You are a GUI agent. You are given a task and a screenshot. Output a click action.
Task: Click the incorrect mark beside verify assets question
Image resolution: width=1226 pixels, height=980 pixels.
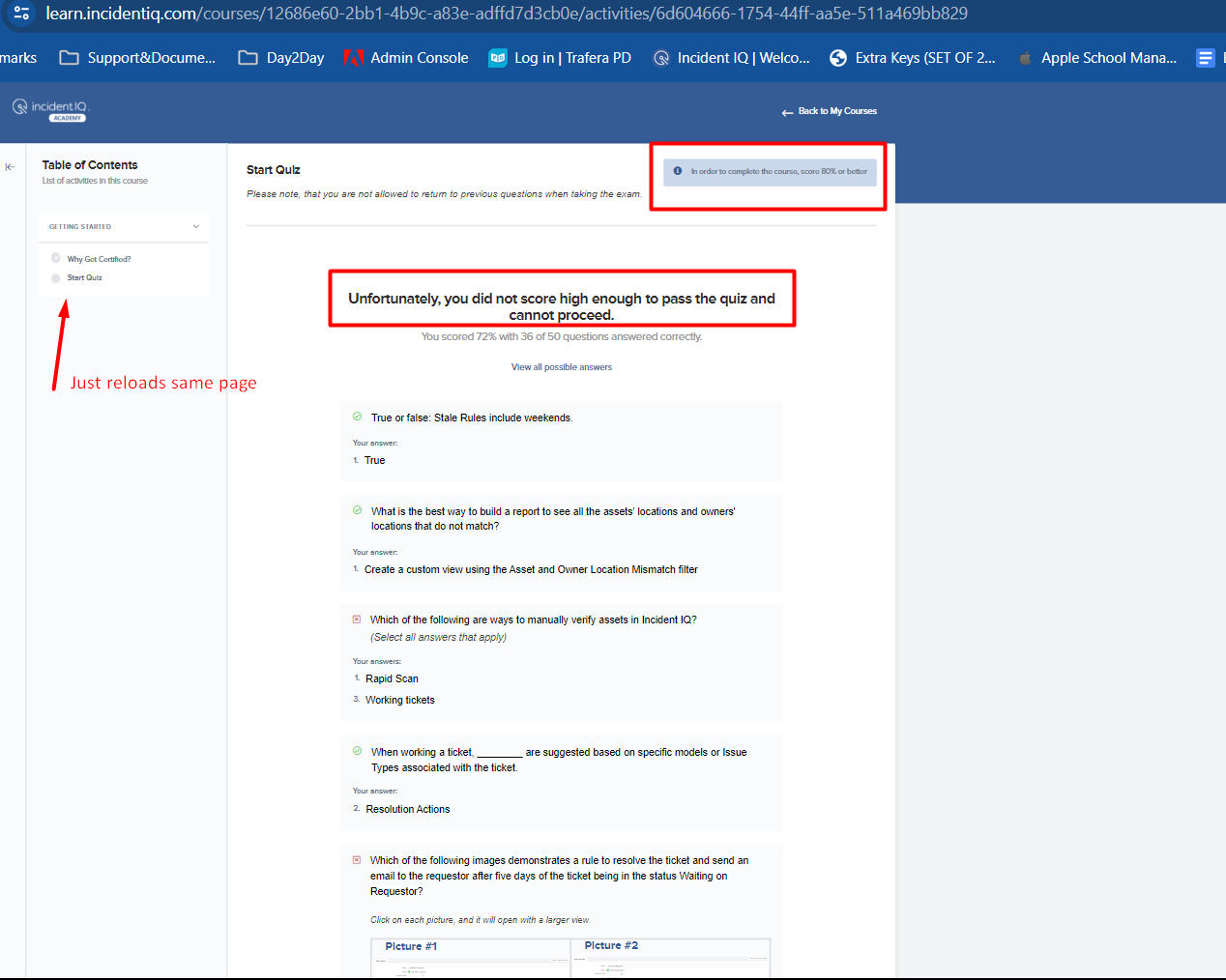(x=357, y=620)
